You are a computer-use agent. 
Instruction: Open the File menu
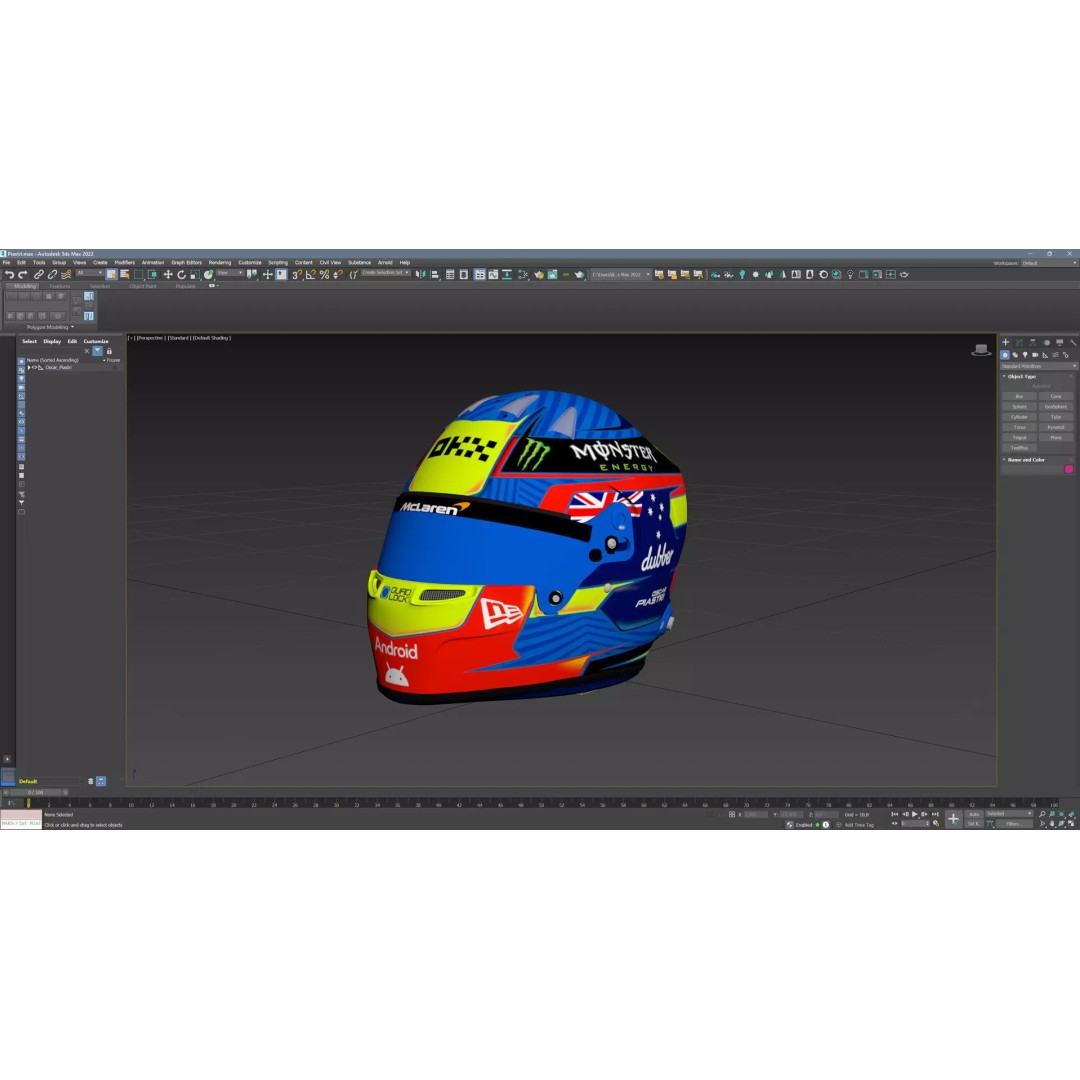click(x=6, y=263)
